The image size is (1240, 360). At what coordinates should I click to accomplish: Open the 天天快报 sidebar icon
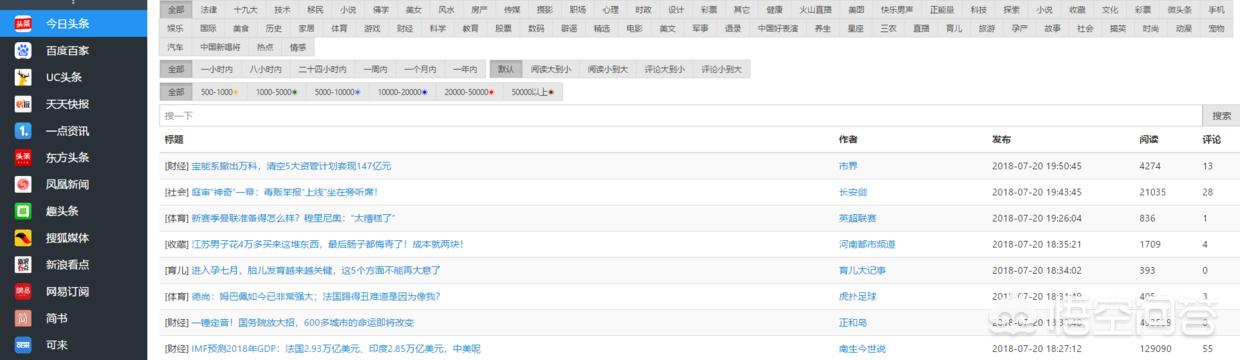(x=22, y=103)
